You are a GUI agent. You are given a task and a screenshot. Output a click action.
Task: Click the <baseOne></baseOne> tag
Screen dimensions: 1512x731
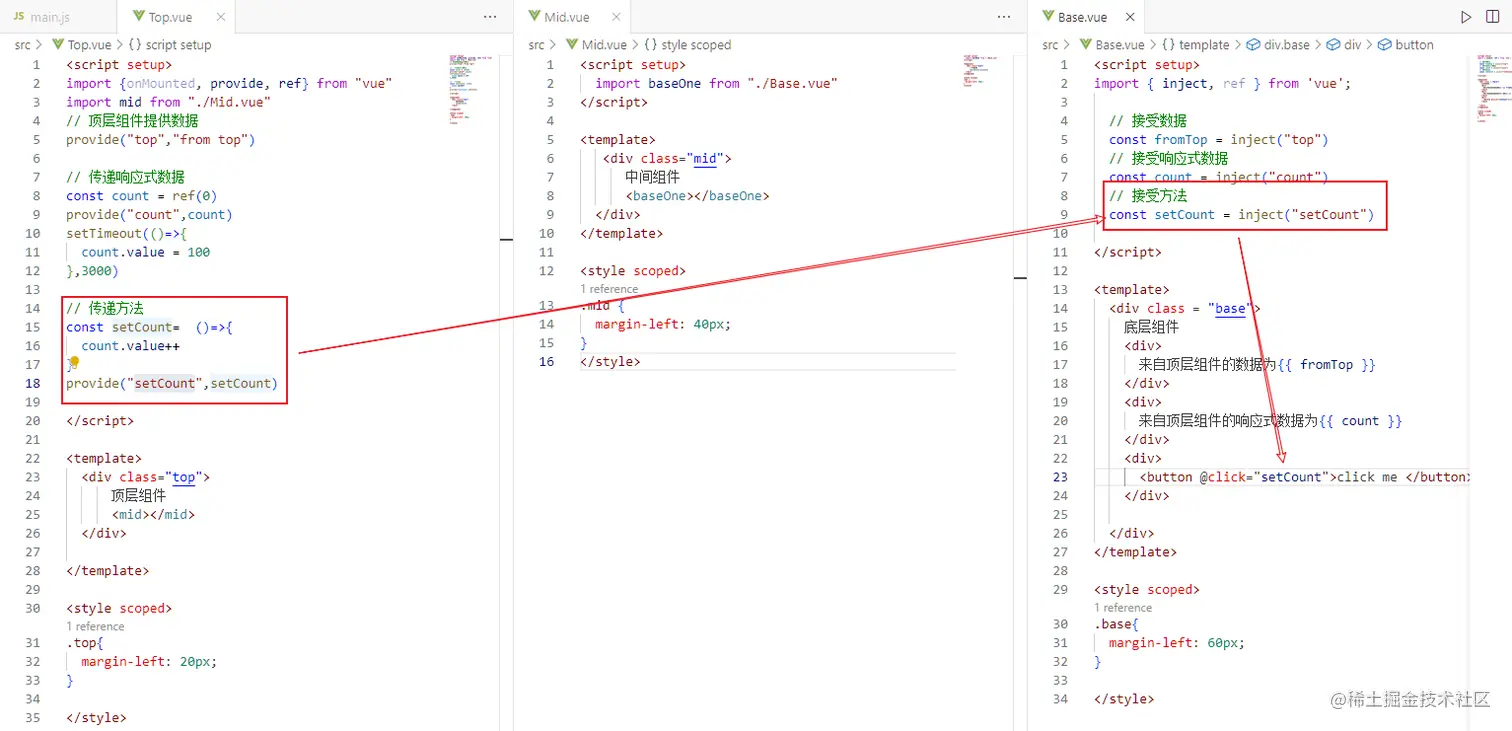pyautogui.click(x=697, y=196)
